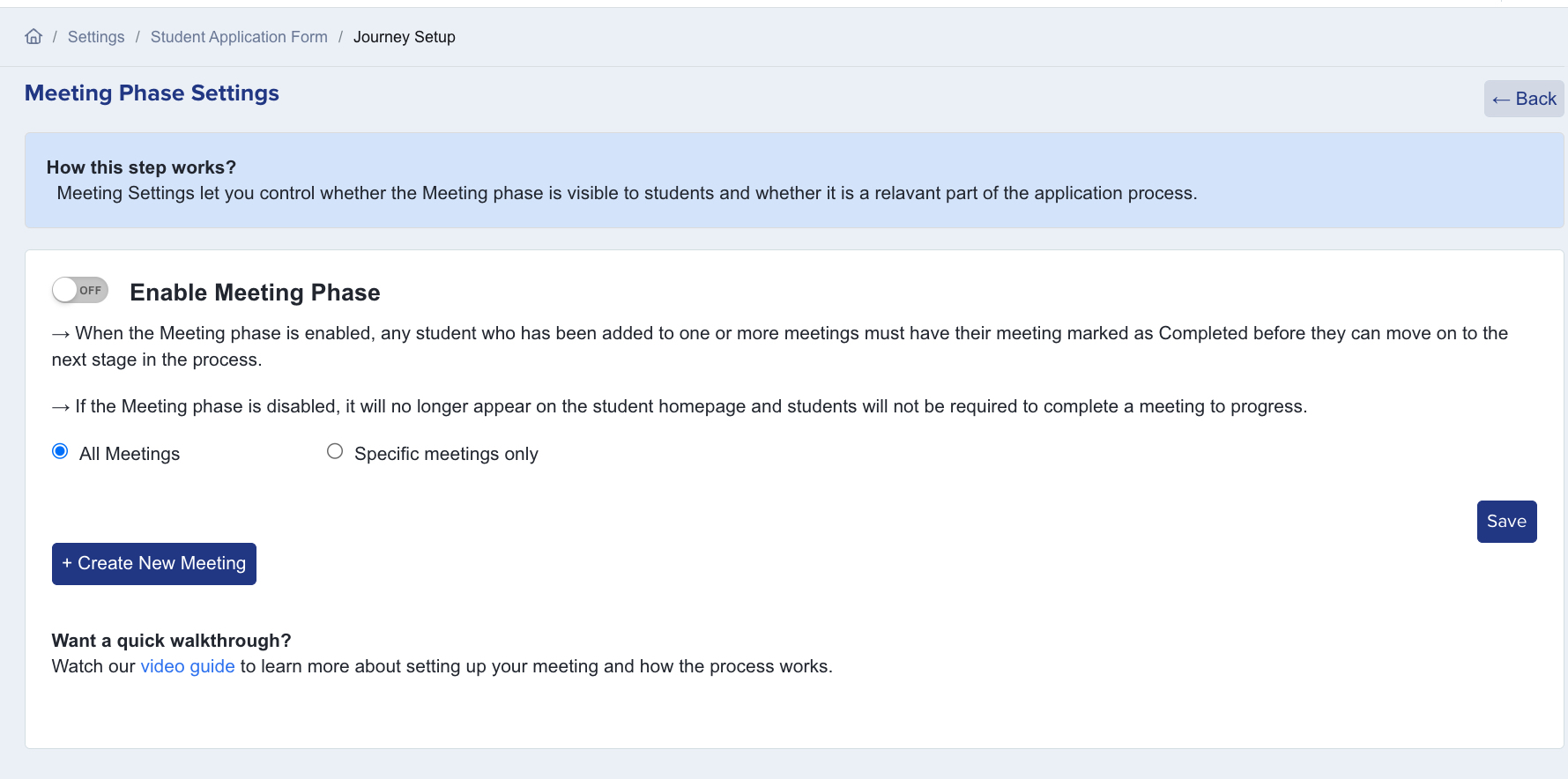Click the Want a quick walkthrough heading
Image resolution: width=1568 pixels, height=779 pixels.
pyautogui.click(x=171, y=641)
